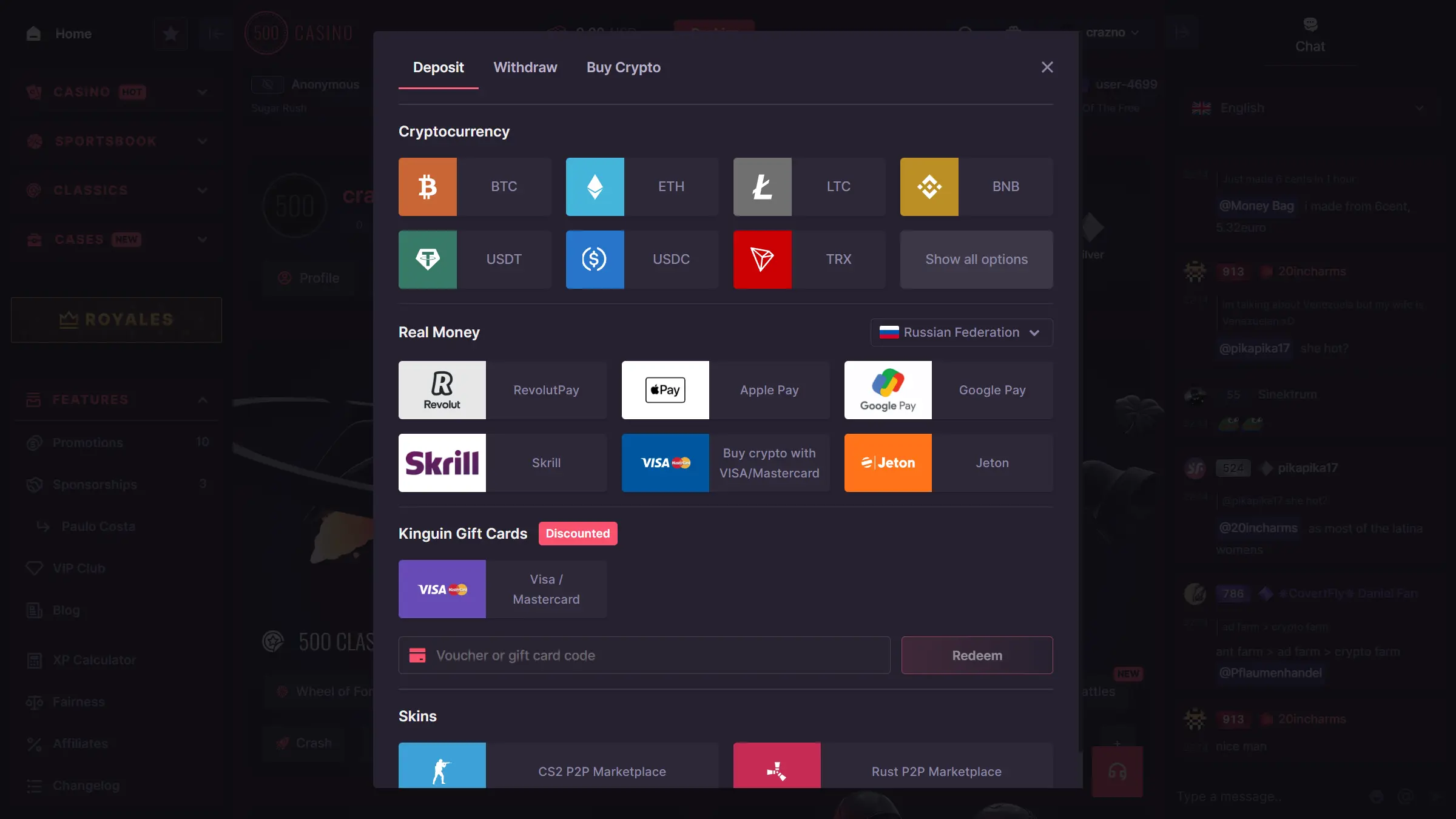Switch to the Withdraw tab

pyautogui.click(x=525, y=67)
